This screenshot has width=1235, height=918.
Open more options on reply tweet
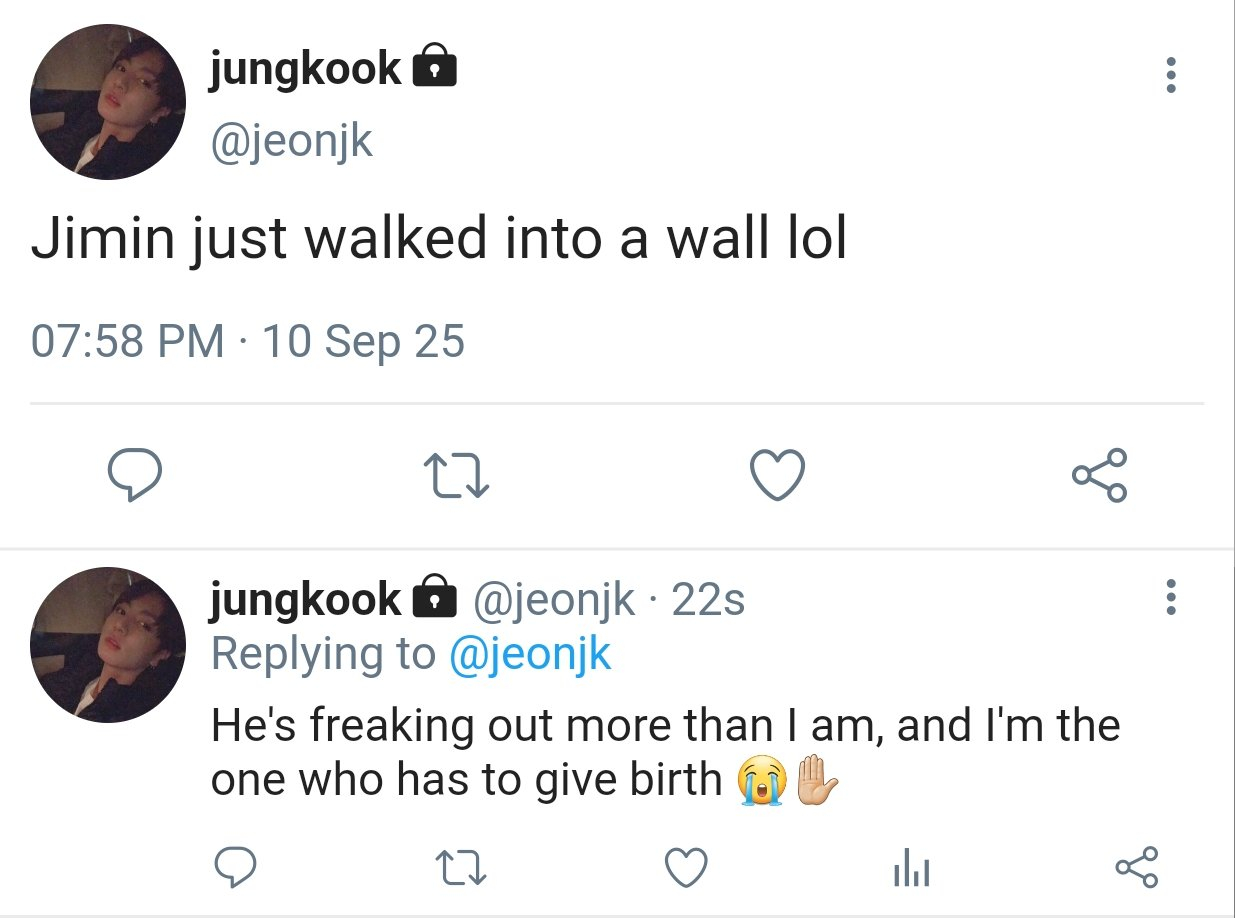click(x=1171, y=598)
